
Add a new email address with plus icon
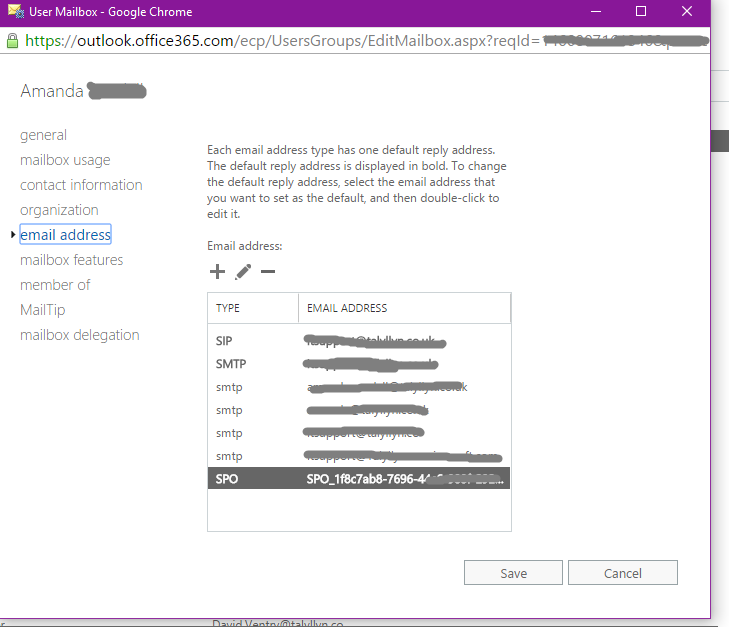(x=217, y=271)
